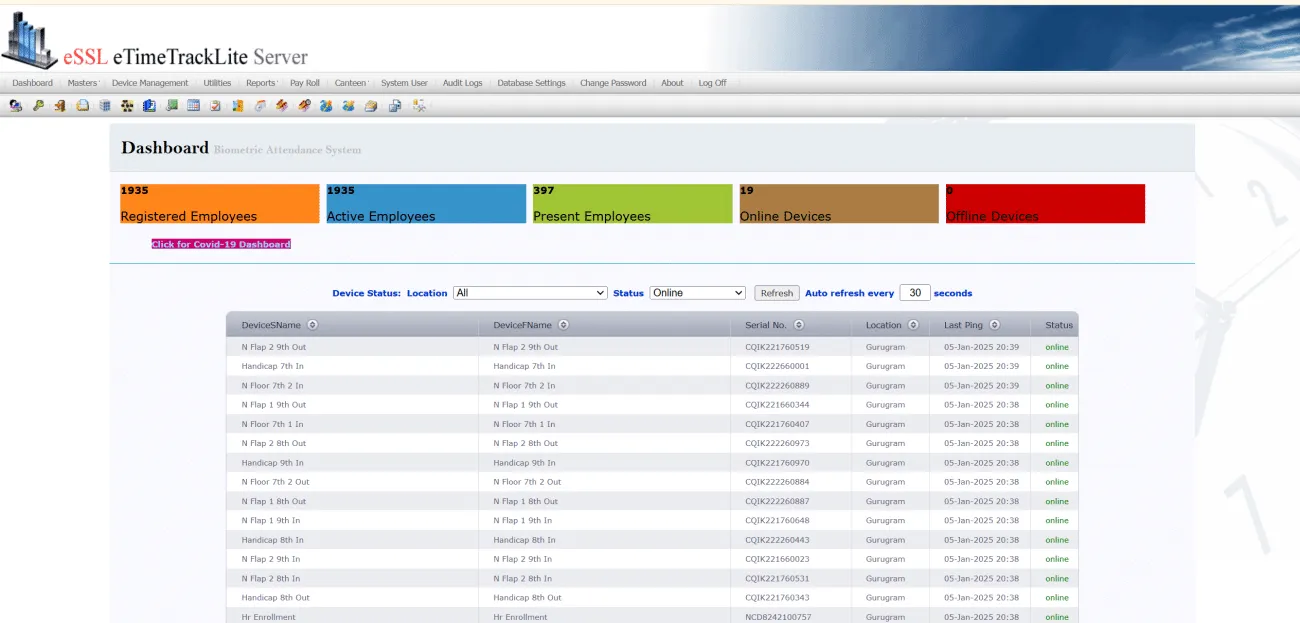1300x623 pixels.
Task: Sort by the Serial No. column icon
Action: pos(798,325)
